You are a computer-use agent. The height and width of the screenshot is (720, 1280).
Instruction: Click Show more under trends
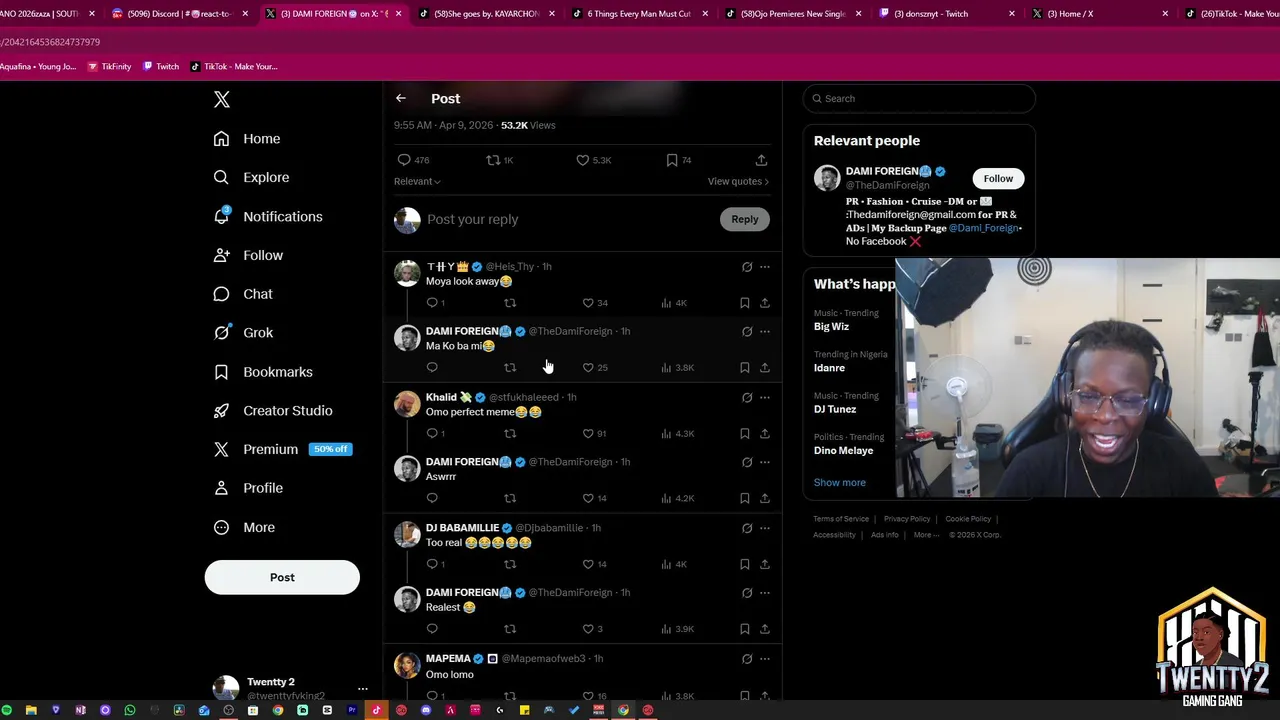point(840,482)
